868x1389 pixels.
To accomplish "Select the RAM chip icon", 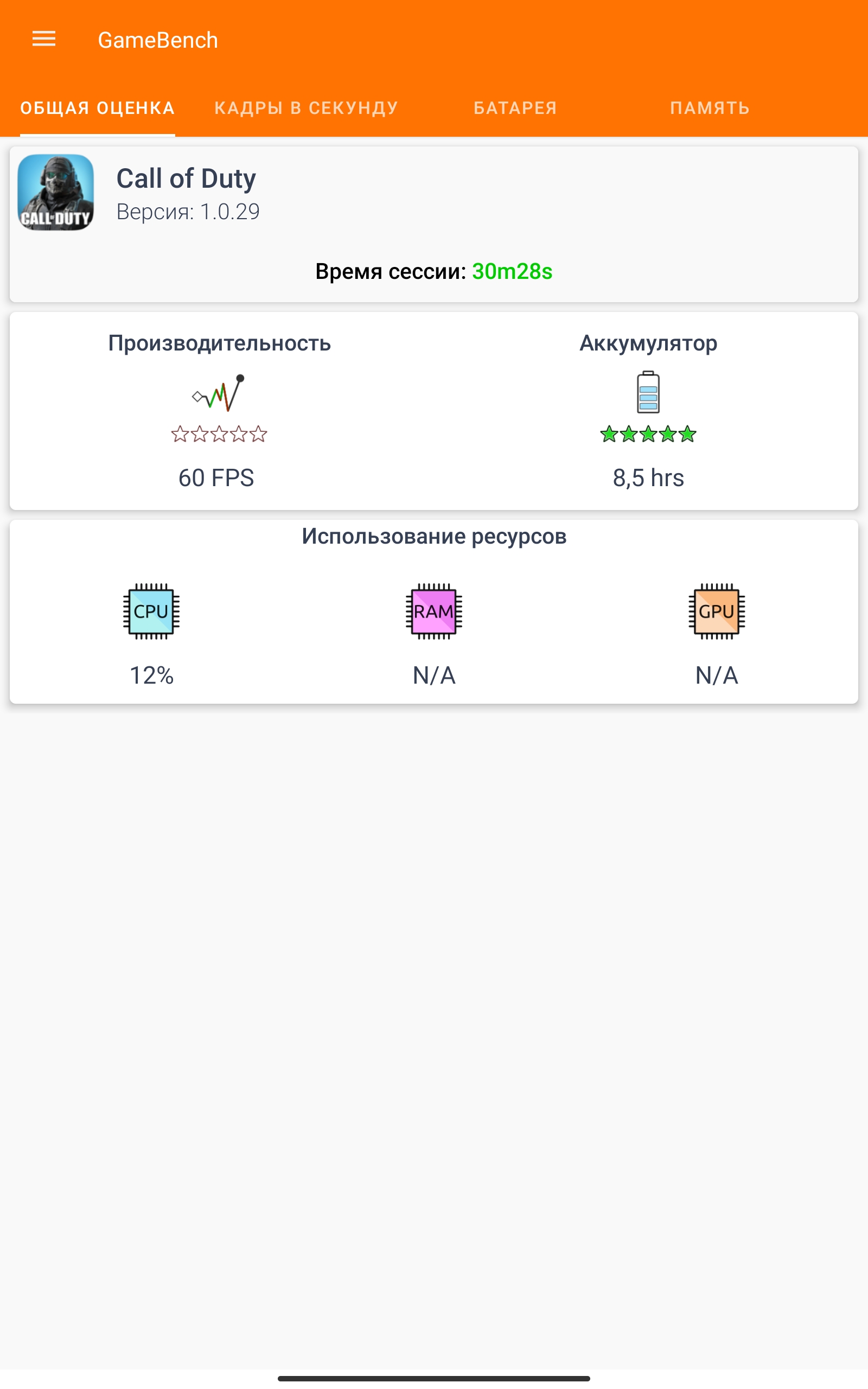I will (x=434, y=611).
